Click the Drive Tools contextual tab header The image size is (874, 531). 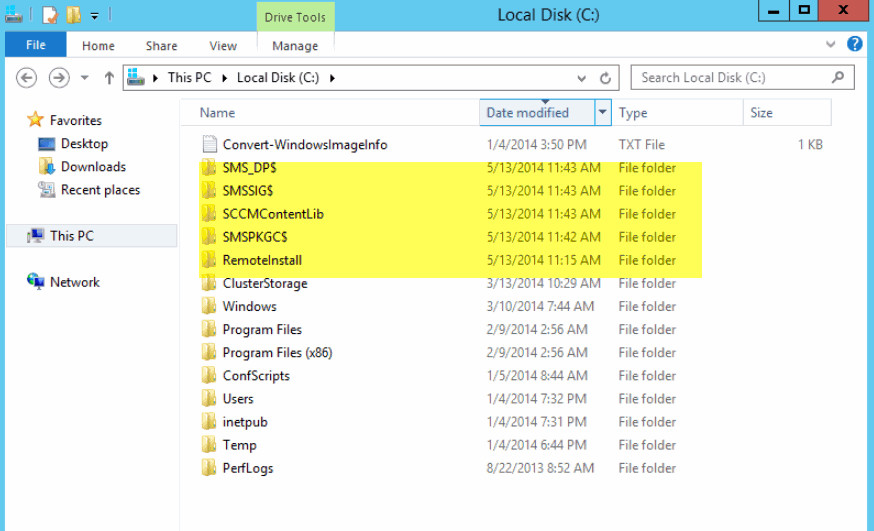(x=295, y=17)
